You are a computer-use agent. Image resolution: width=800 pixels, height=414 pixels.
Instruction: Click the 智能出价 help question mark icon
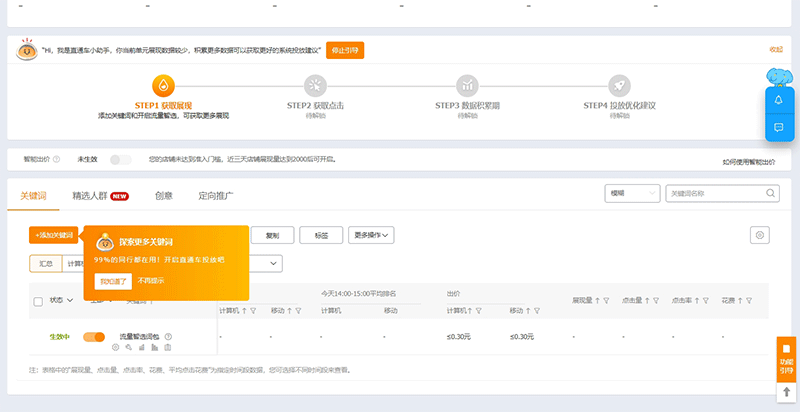(56, 159)
